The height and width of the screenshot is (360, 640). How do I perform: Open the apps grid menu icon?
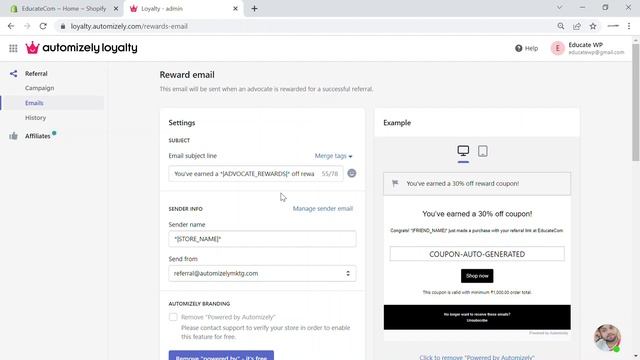(13, 48)
